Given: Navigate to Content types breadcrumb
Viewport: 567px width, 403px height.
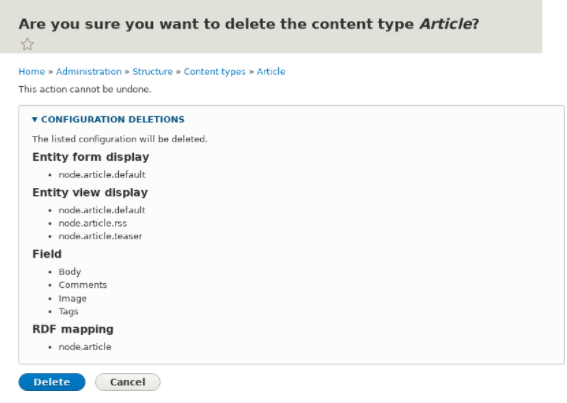Looking at the screenshot, I should (x=214, y=72).
